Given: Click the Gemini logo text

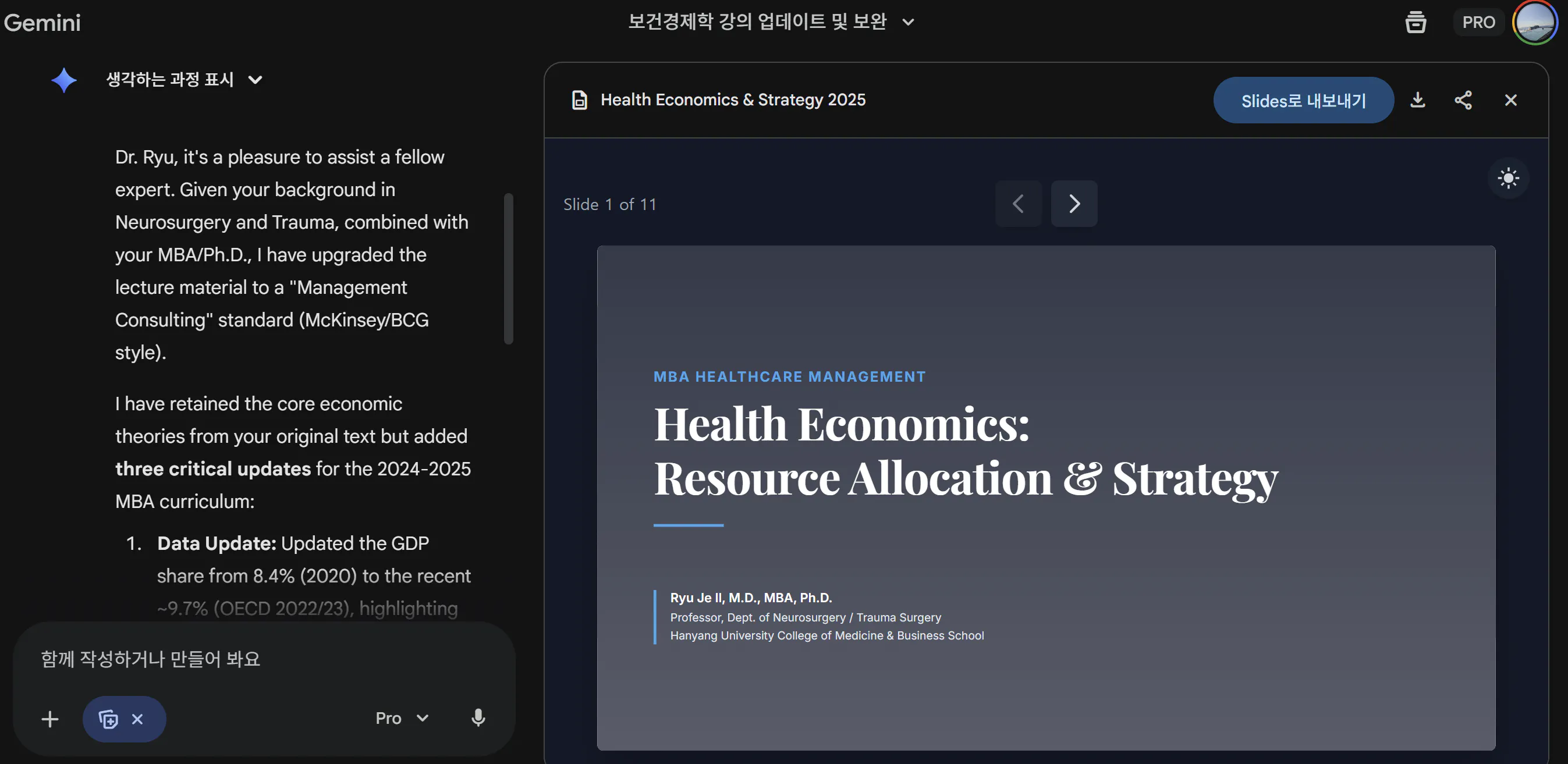Looking at the screenshot, I should tap(42, 23).
